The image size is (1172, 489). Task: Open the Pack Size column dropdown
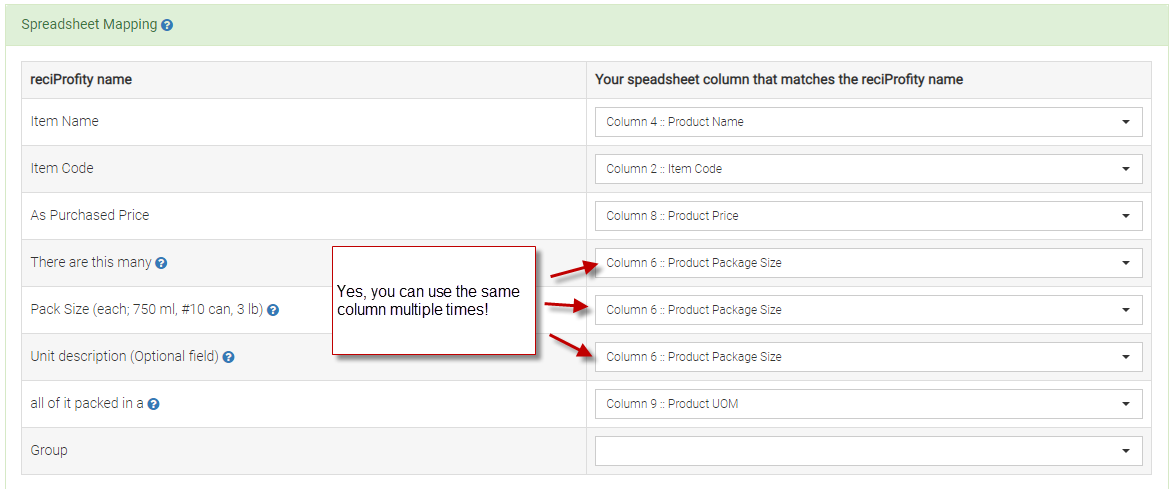coord(868,310)
